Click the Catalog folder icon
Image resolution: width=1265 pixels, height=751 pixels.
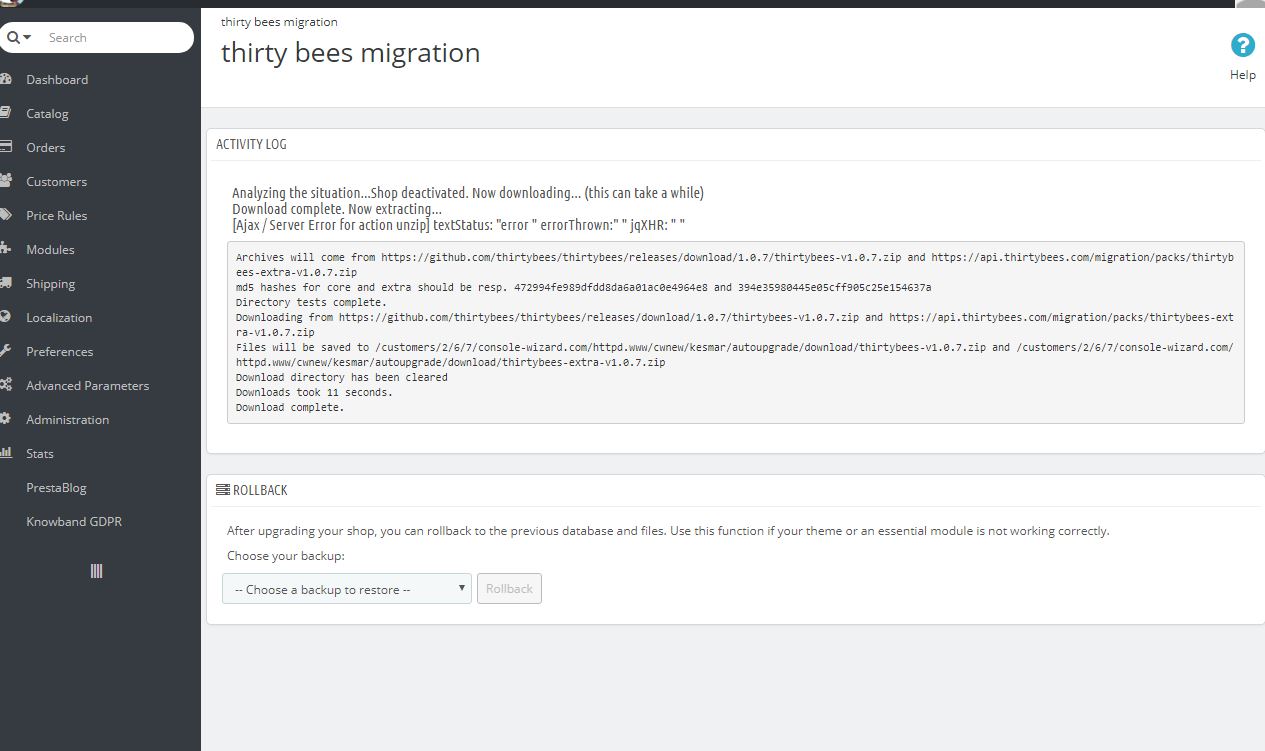click(x=8, y=113)
